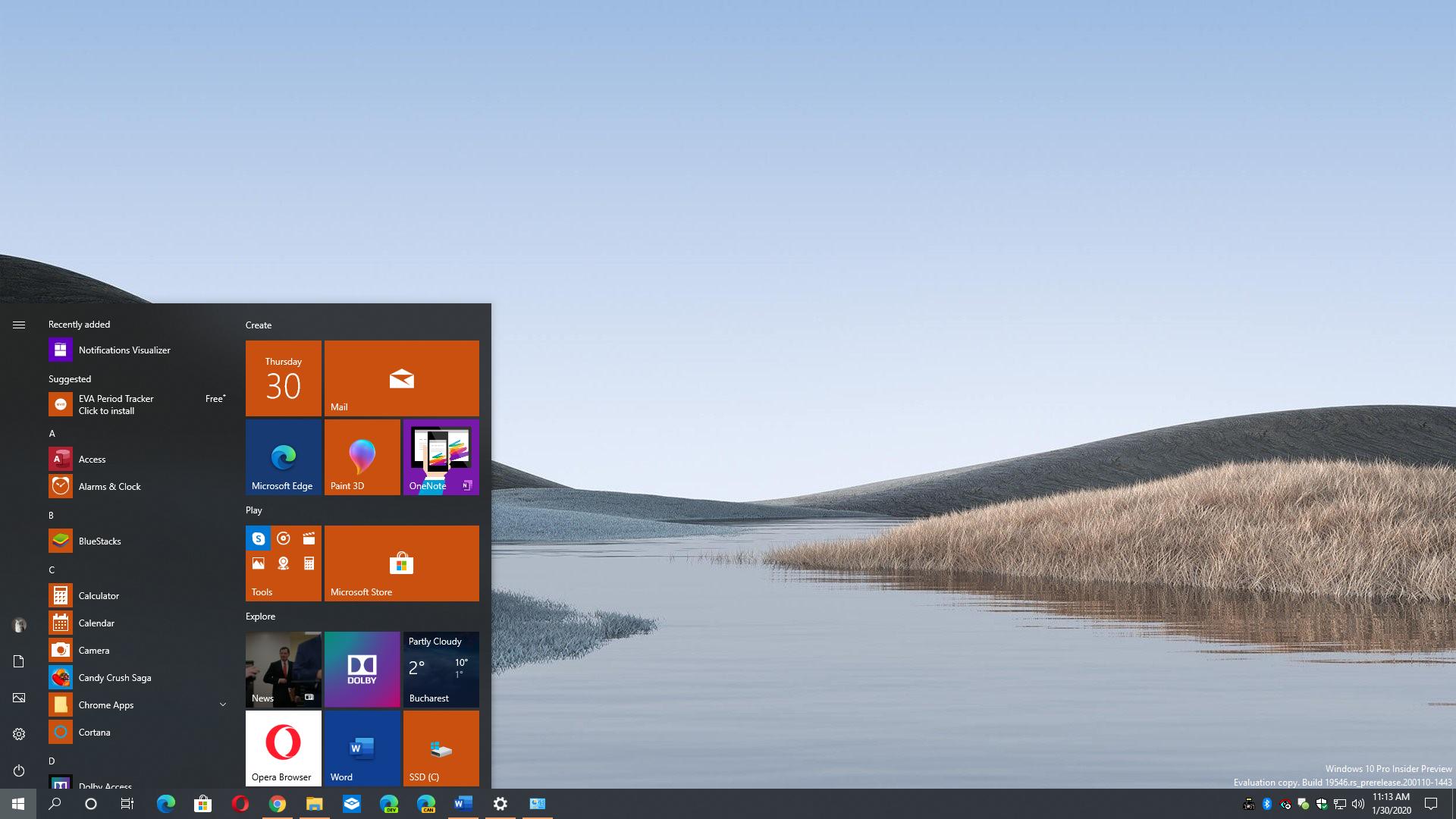Open Settings gear on taskbar
Screen dimensions: 1456x819
[500, 804]
